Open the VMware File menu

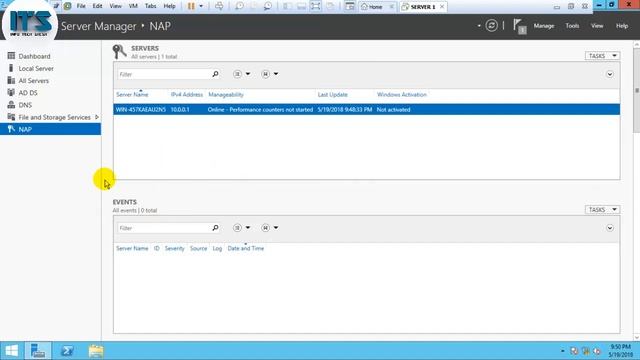click(x=81, y=6)
